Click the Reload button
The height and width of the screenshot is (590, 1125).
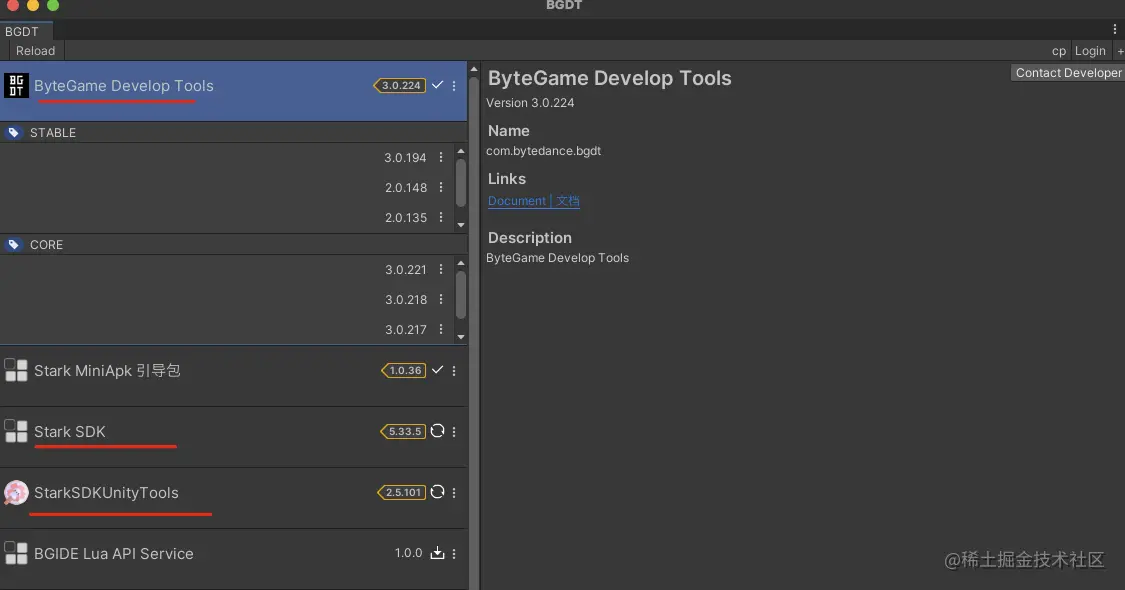pos(36,51)
